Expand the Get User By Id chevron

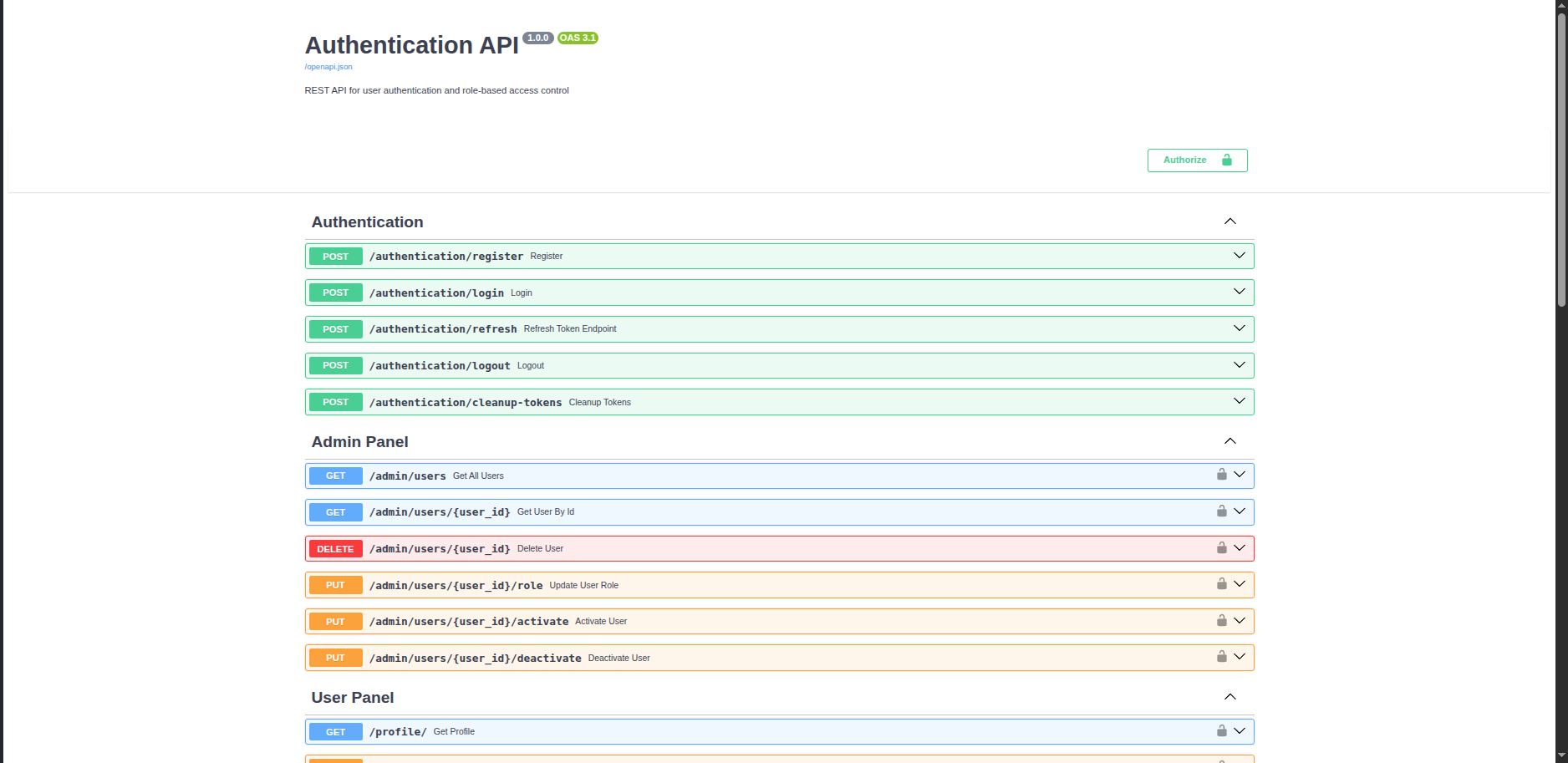tap(1239, 511)
